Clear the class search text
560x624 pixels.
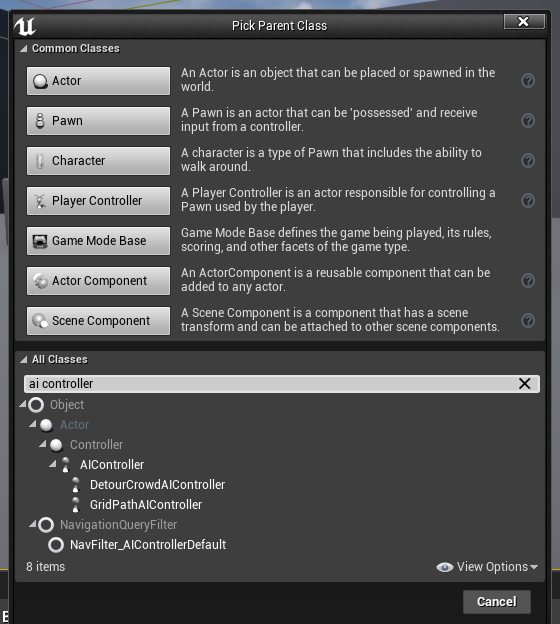[525, 384]
